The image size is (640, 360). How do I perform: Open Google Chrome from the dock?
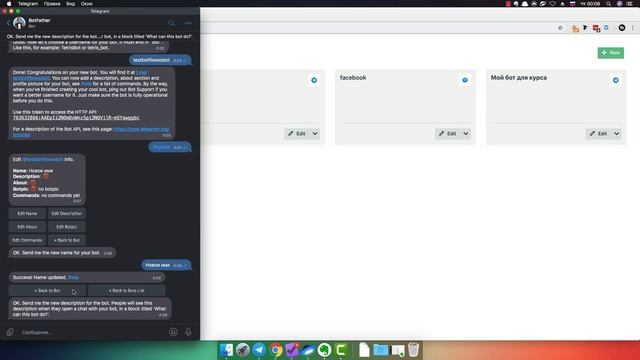(276, 350)
